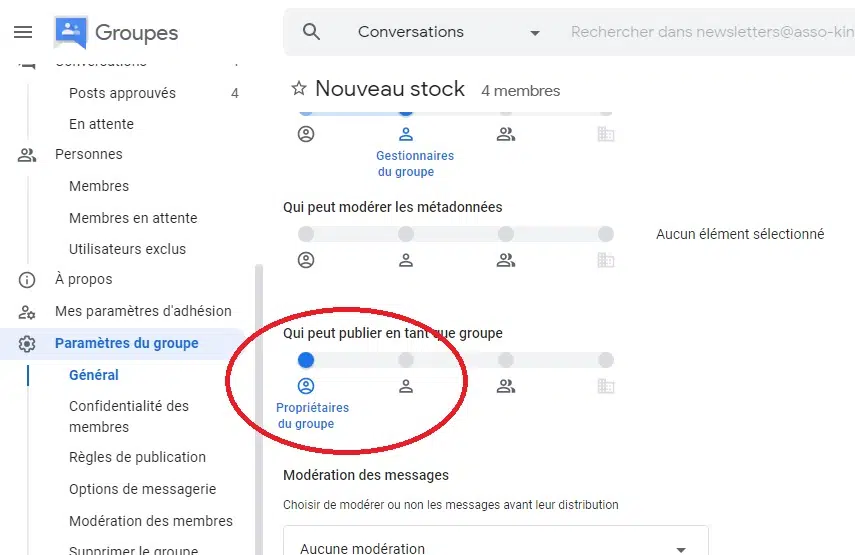Open Membres en attente in sidebar
This screenshot has height=555, width=855.
[133, 218]
